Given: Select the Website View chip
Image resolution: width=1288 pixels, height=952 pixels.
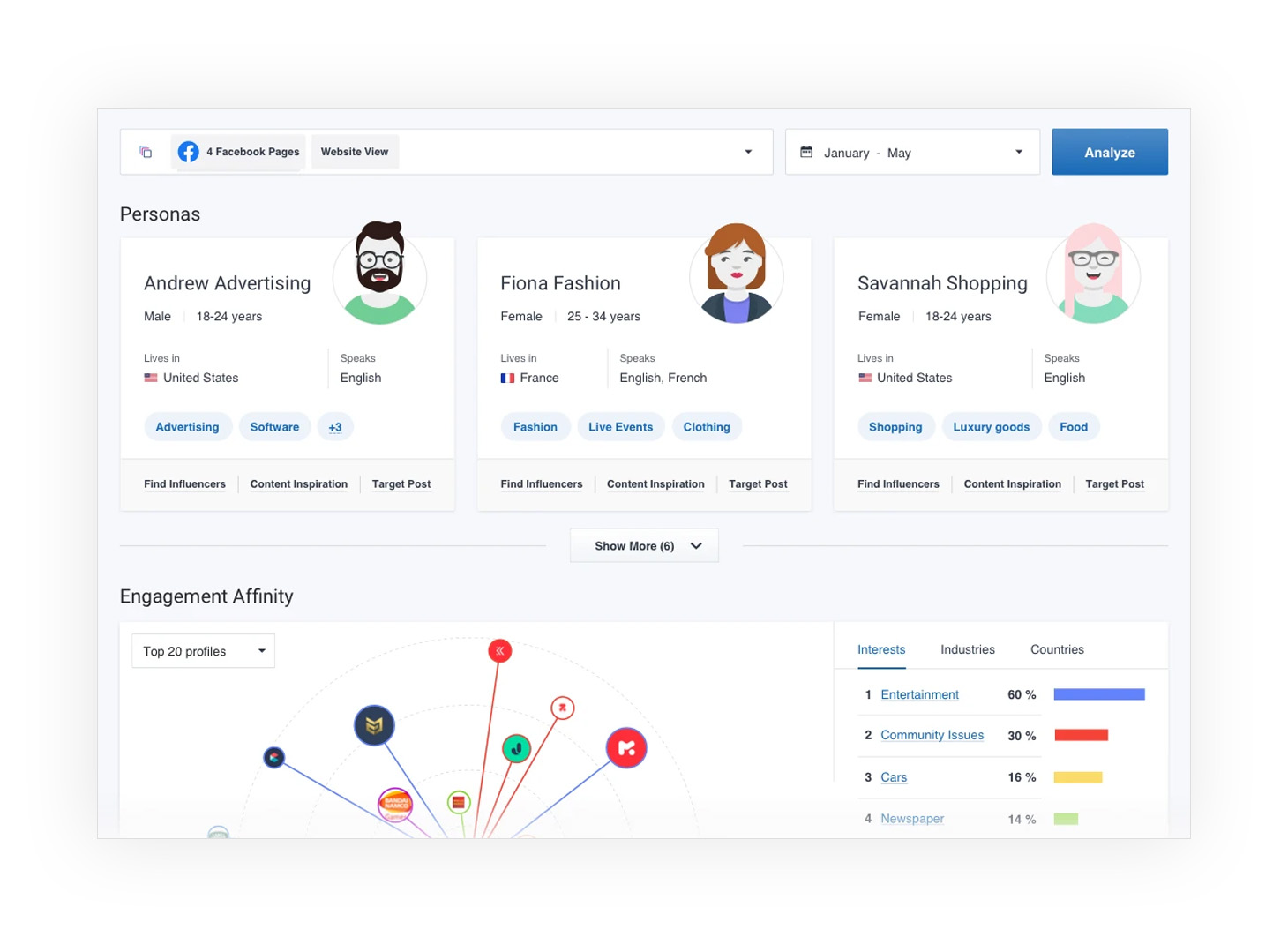Looking at the screenshot, I should coord(355,152).
